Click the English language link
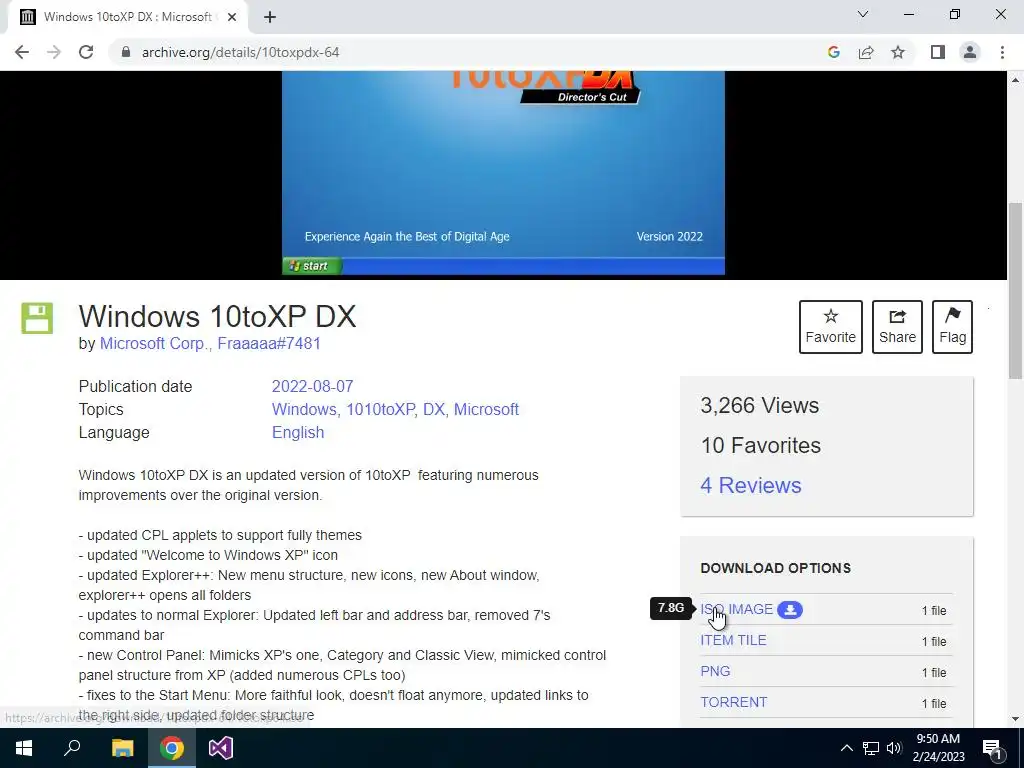1024x768 pixels. pos(298,432)
